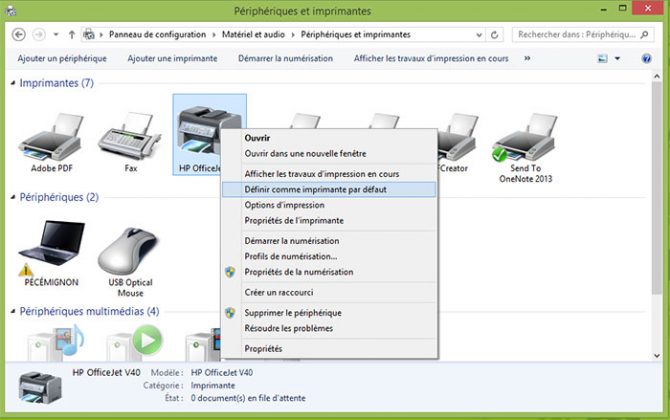Select the Fax printer icon
This screenshot has height=420, width=670.
coord(130,136)
